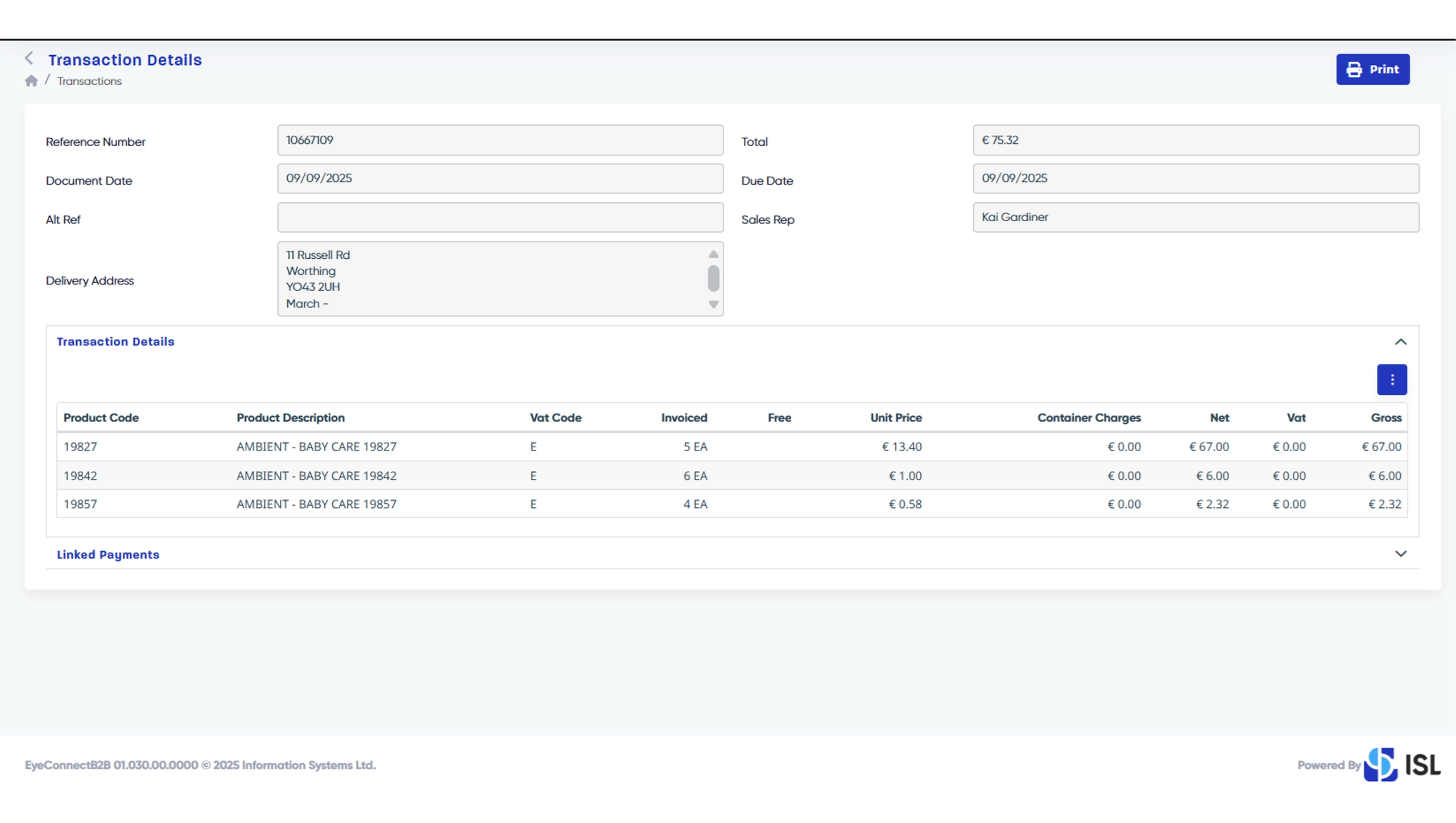Open Transactions breadcrumb link

point(89,81)
